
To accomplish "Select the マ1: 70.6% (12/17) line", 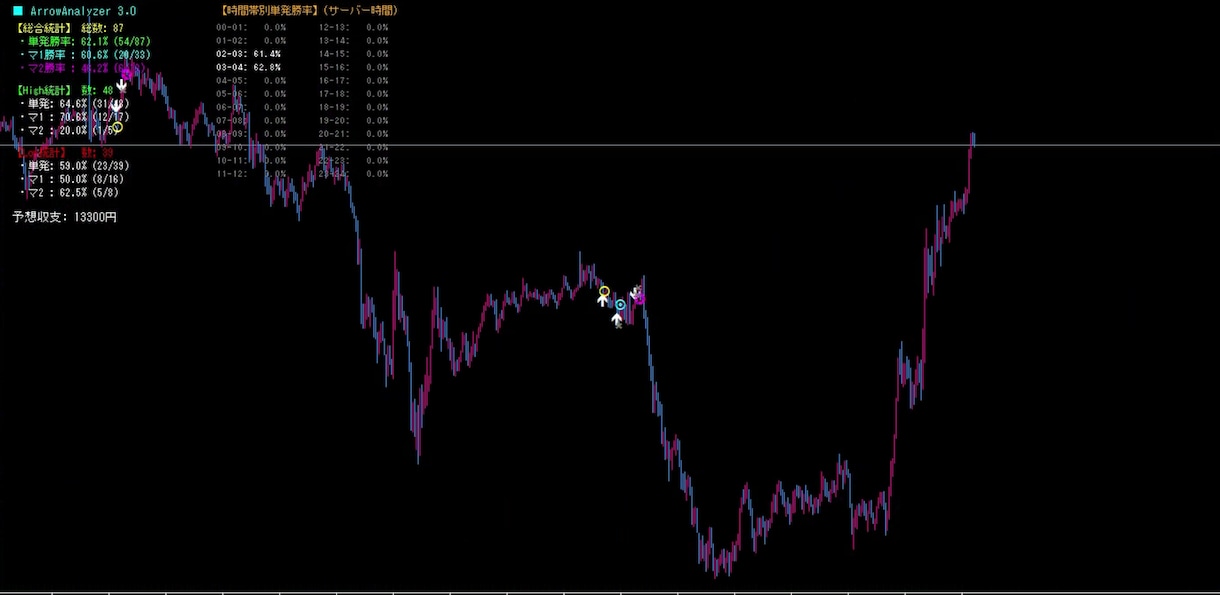I will pyautogui.click(x=74, y=117).
